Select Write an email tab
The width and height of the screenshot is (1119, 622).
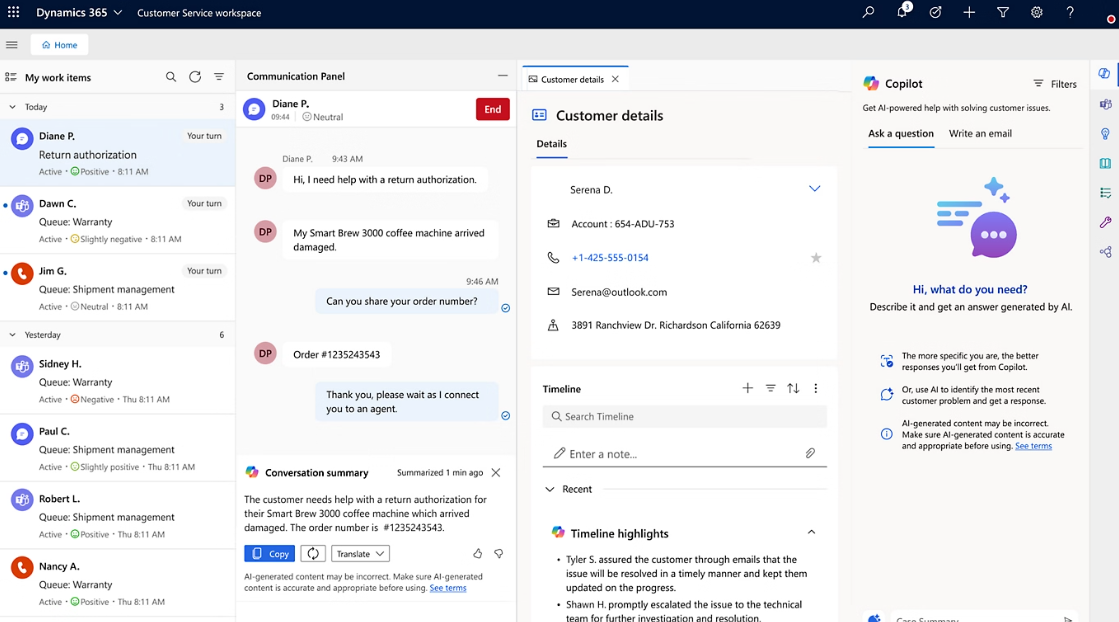[980, 133]
